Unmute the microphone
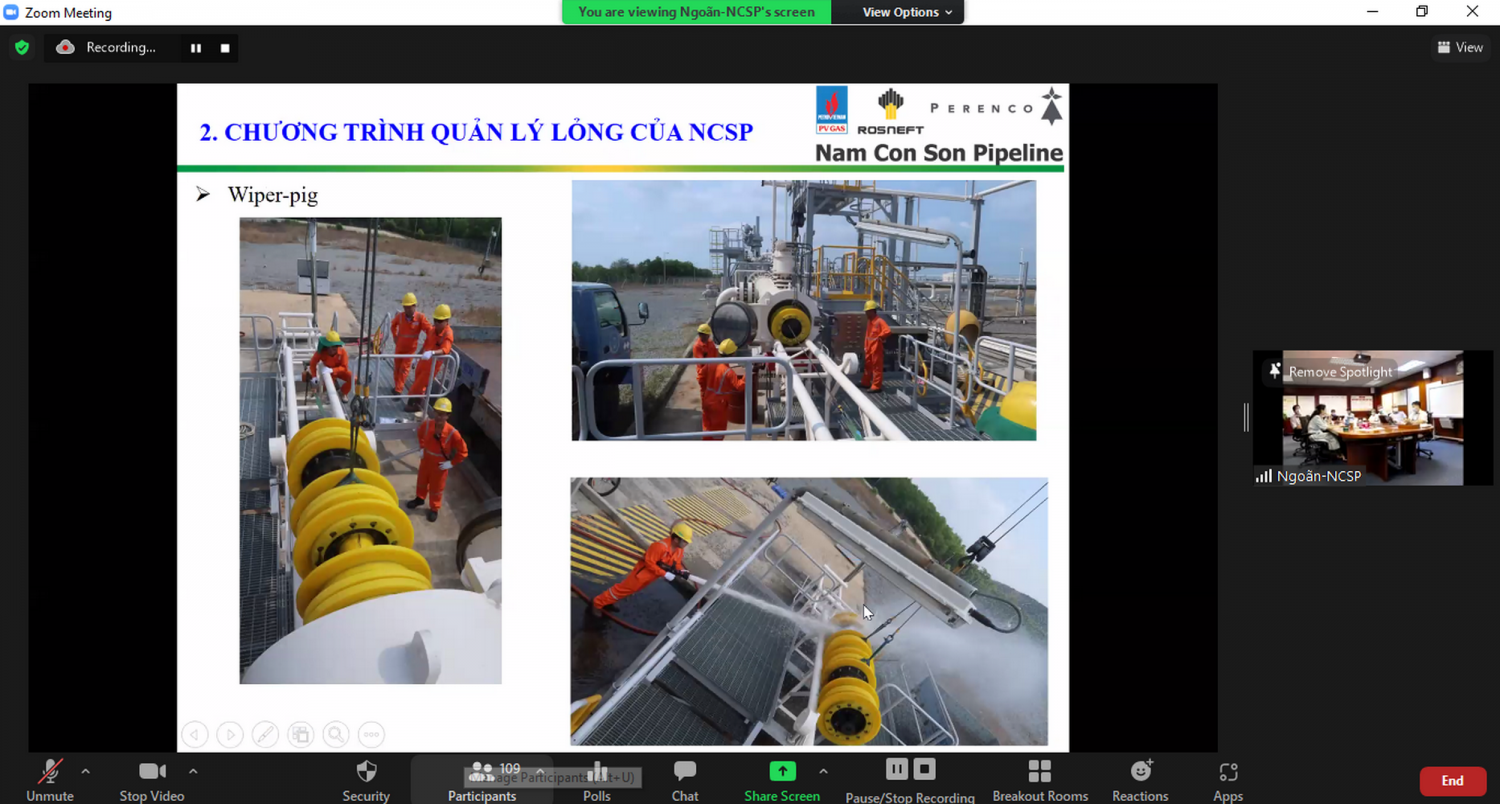The width and height of the screenshot is (1500, 804). pyautogui.click(x=50, y=780)
